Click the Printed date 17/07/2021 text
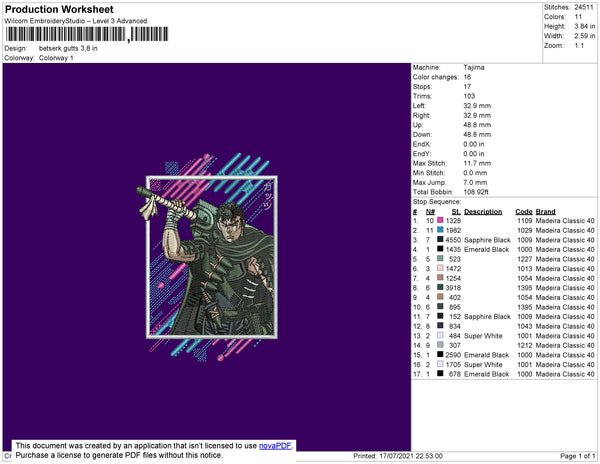 [x=398, y=456]
